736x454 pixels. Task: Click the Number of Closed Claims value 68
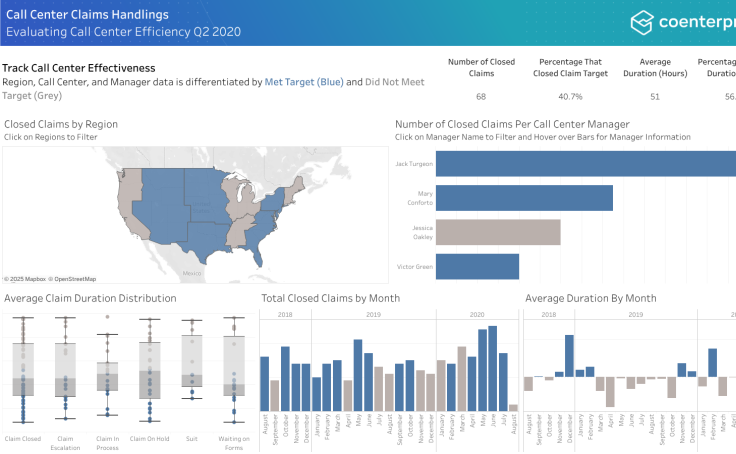[x=481, y=97]
